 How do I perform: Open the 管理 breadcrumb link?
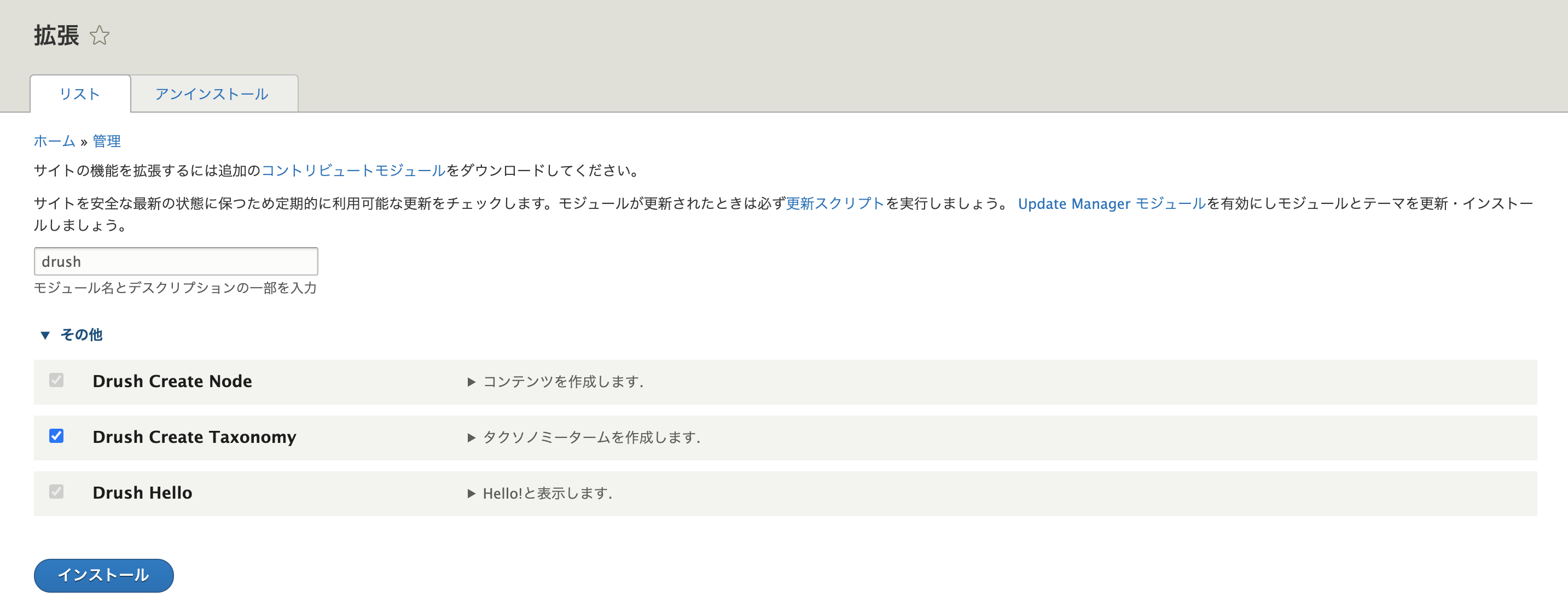pos(107,141)
